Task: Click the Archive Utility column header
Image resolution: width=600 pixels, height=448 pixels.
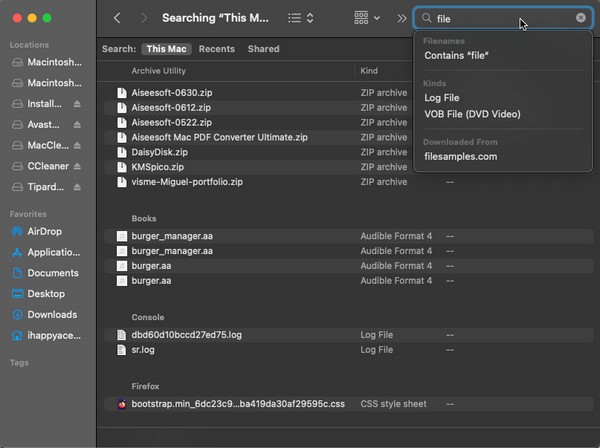Action: (x=158, y=71)
